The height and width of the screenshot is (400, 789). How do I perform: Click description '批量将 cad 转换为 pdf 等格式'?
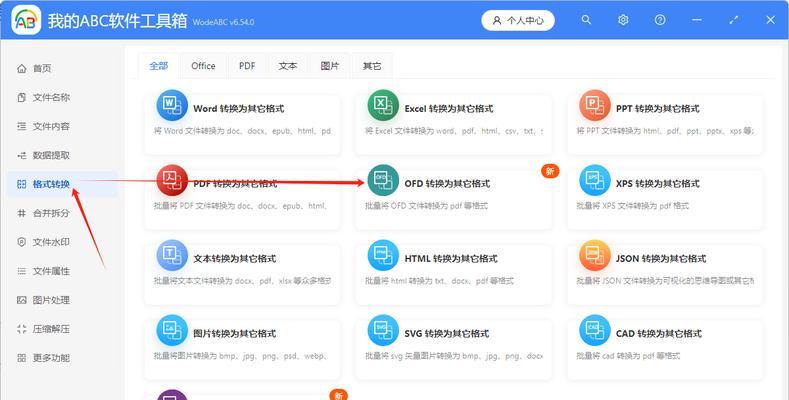click(628, 356)
